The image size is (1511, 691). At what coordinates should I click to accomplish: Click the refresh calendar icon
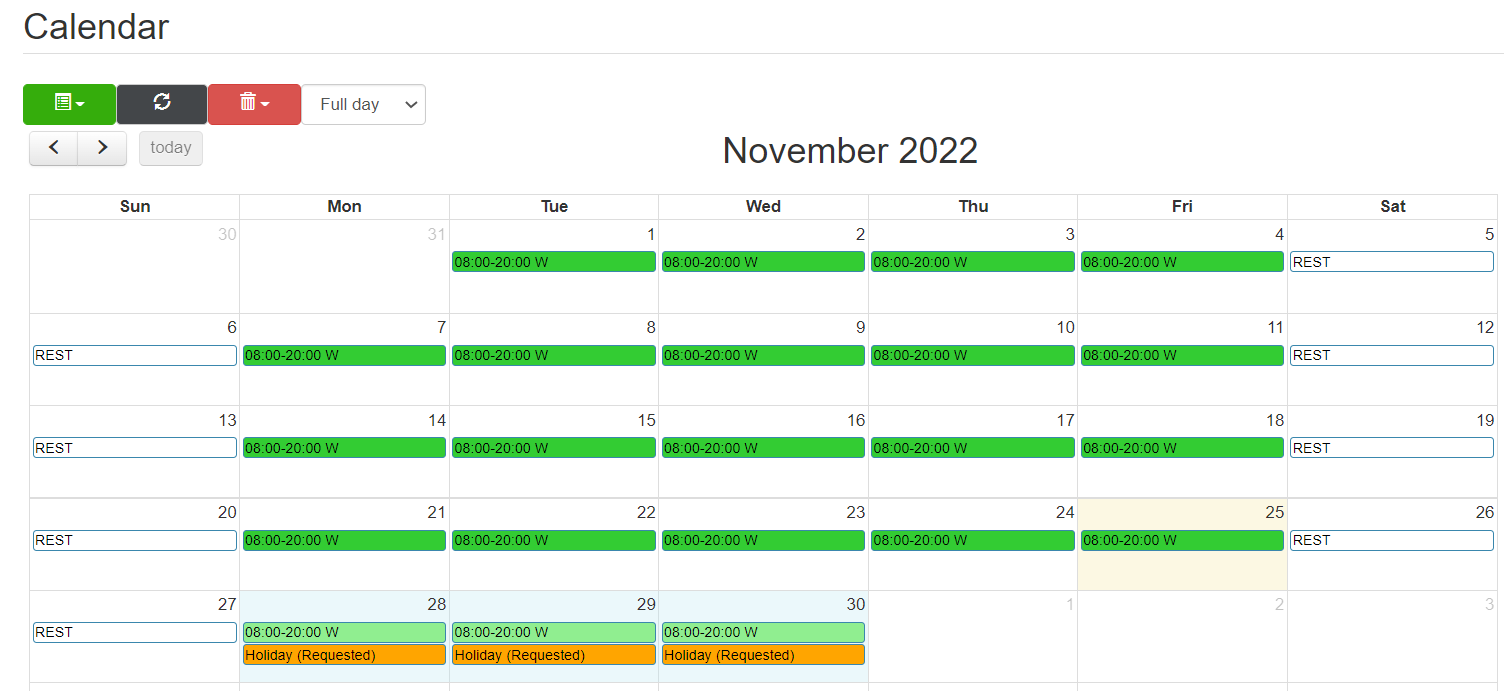pyautogui.click(x=161, y=104)
